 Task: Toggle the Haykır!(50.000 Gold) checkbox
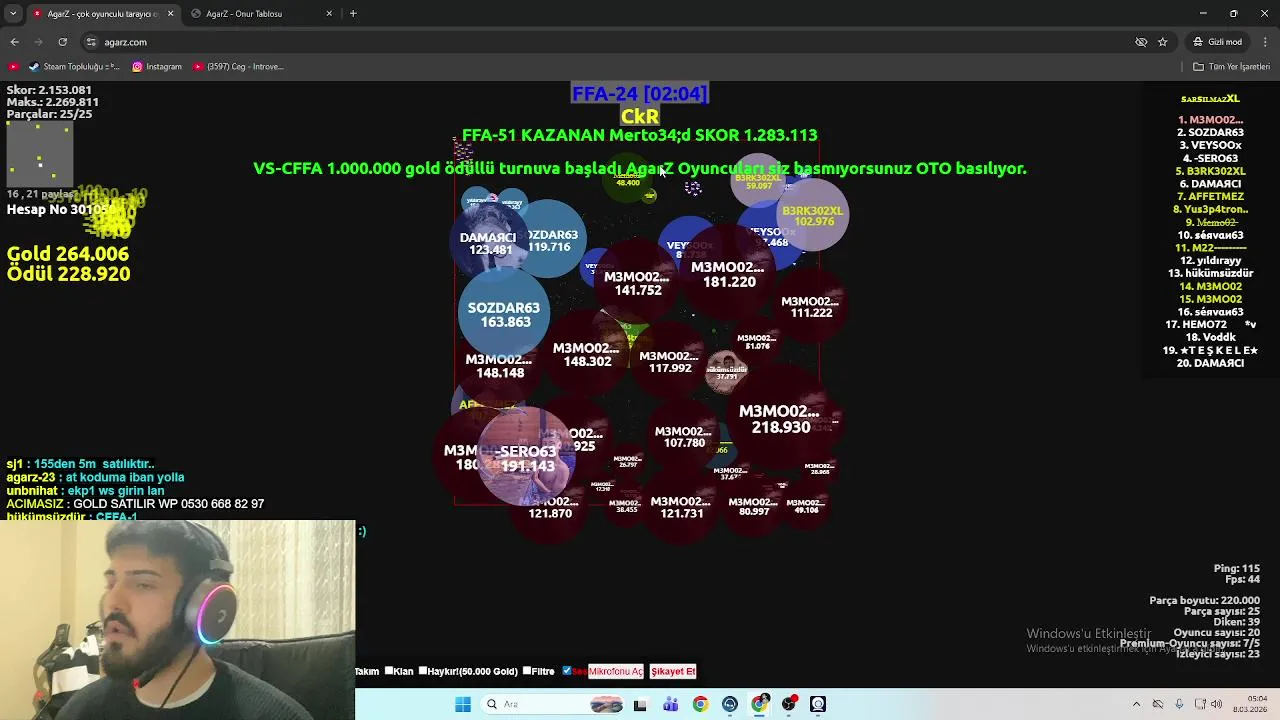click(x=423, y=671)
